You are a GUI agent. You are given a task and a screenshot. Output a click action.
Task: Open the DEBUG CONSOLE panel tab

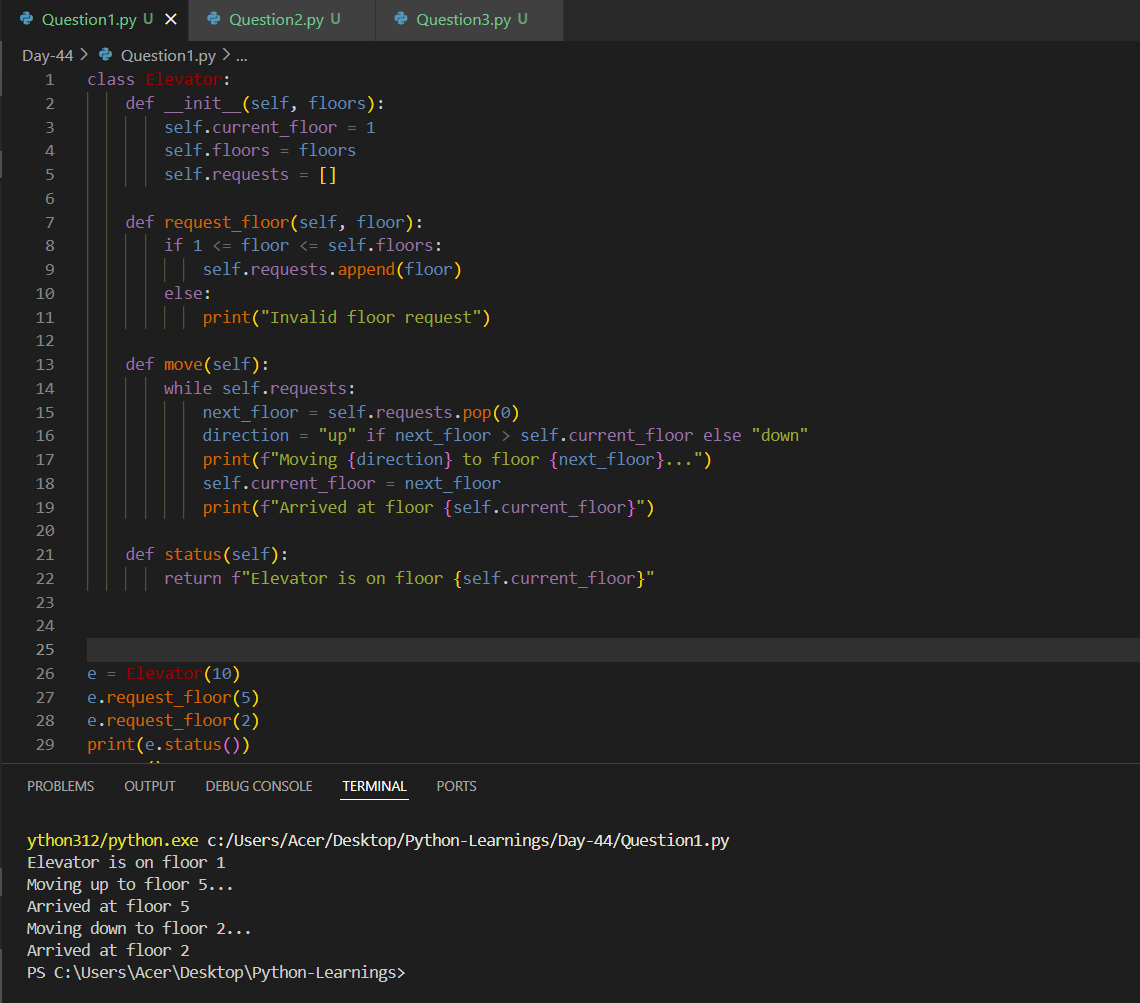click(259, 786)
